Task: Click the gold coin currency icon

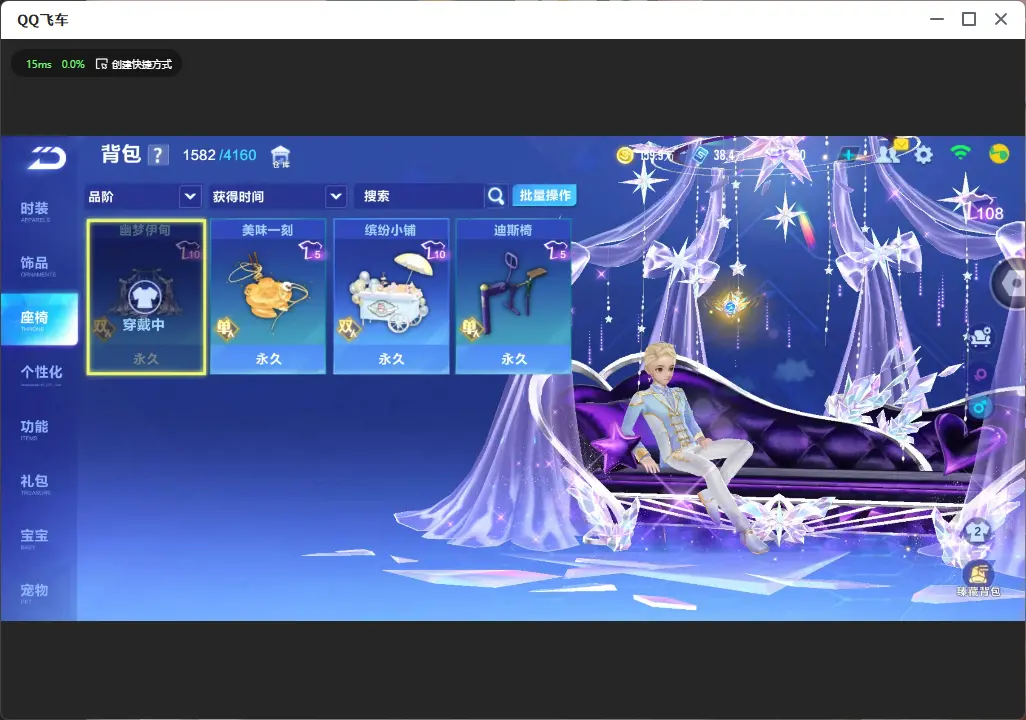Action: click(626, 155)
